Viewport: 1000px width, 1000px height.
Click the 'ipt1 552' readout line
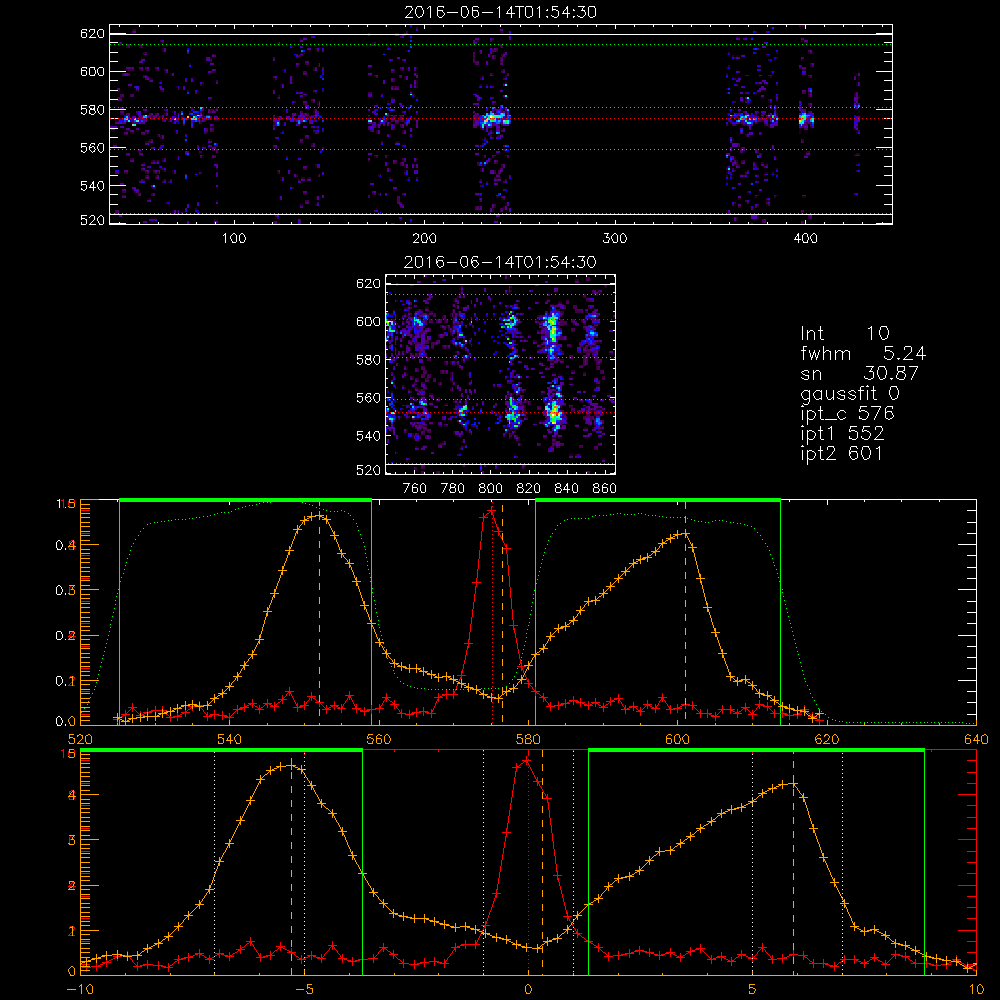click(842, 434)
